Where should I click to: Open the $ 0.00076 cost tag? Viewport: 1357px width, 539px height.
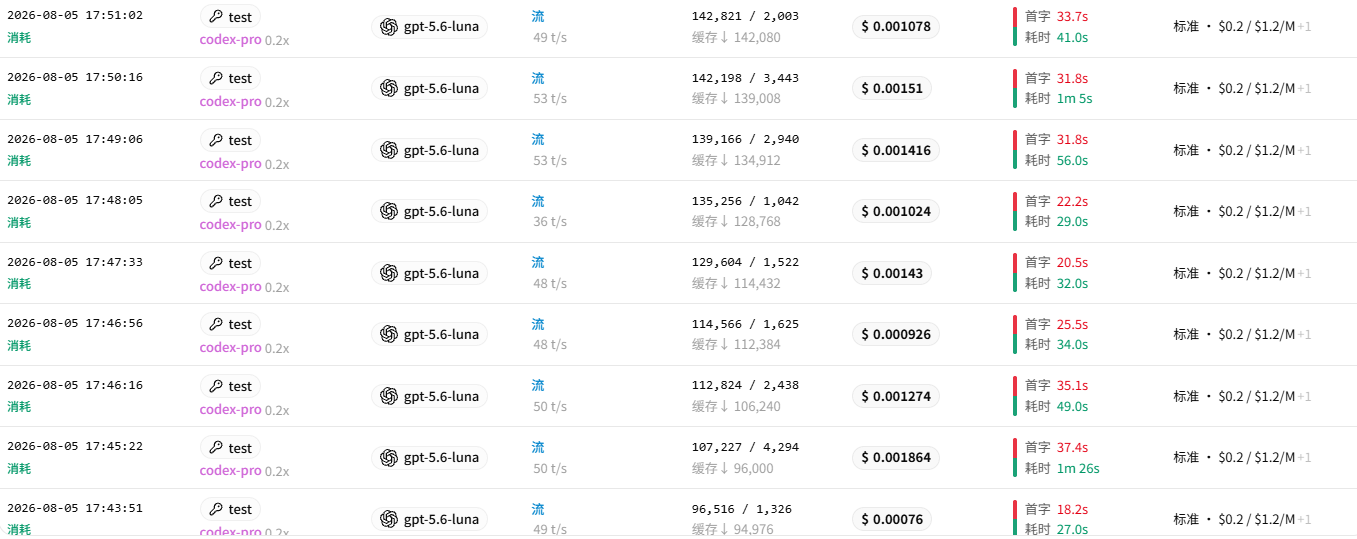pos(892,519)
